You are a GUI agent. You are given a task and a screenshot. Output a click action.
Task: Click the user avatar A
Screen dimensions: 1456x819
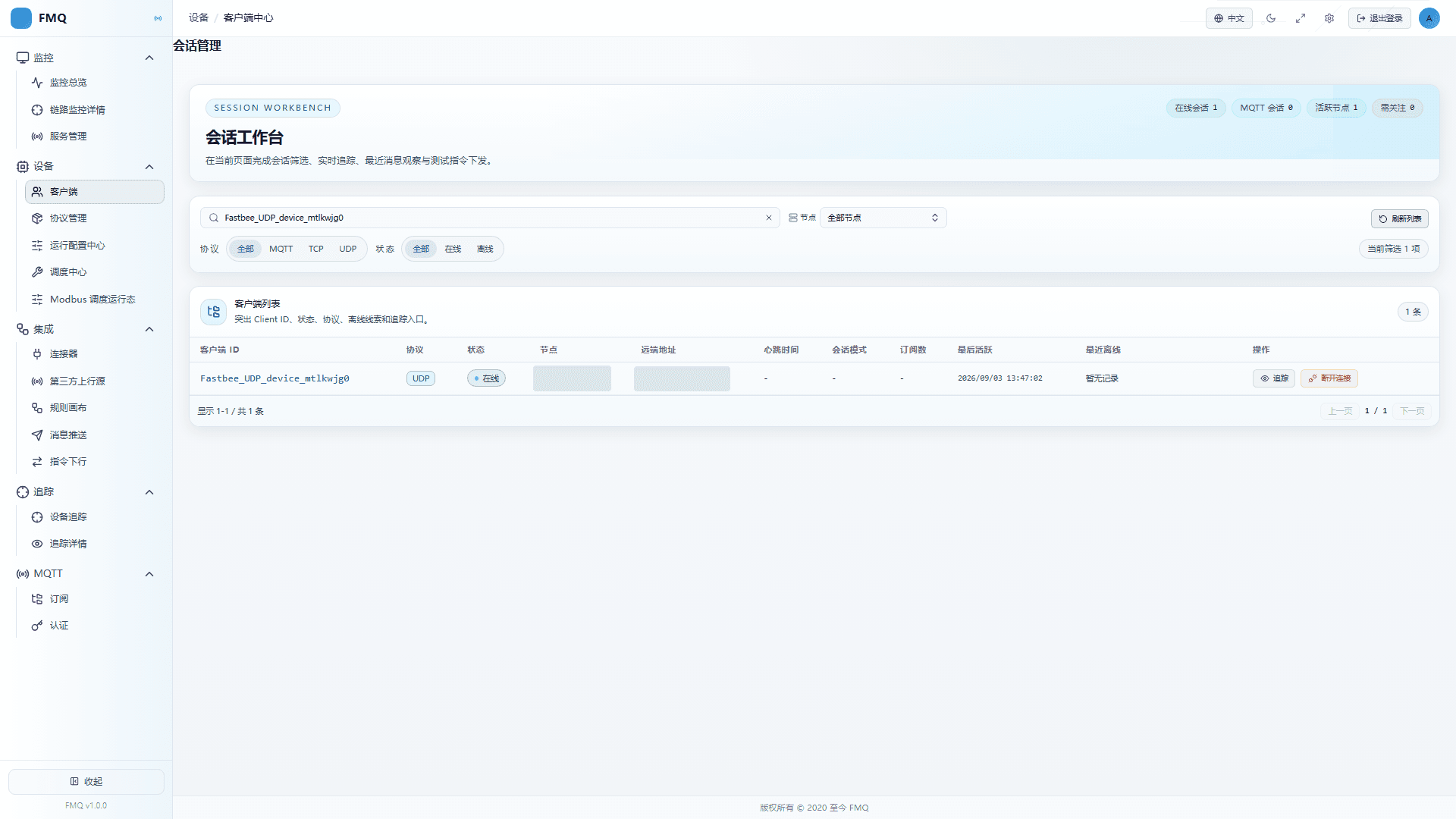click(x=1429, y=18)
